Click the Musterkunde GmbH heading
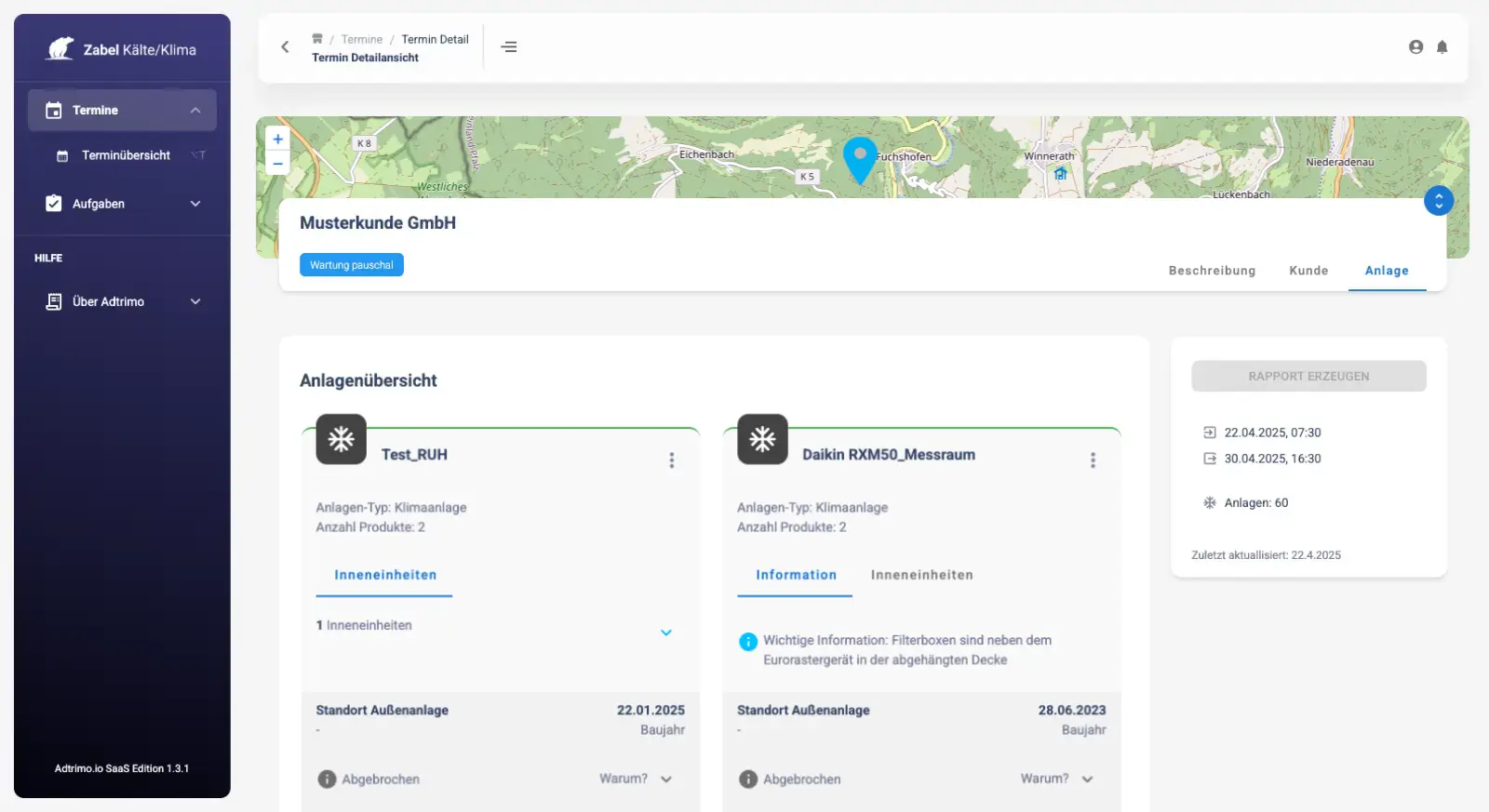The width and height of the screenshot is (1489, 812). (x=378, y=222)
